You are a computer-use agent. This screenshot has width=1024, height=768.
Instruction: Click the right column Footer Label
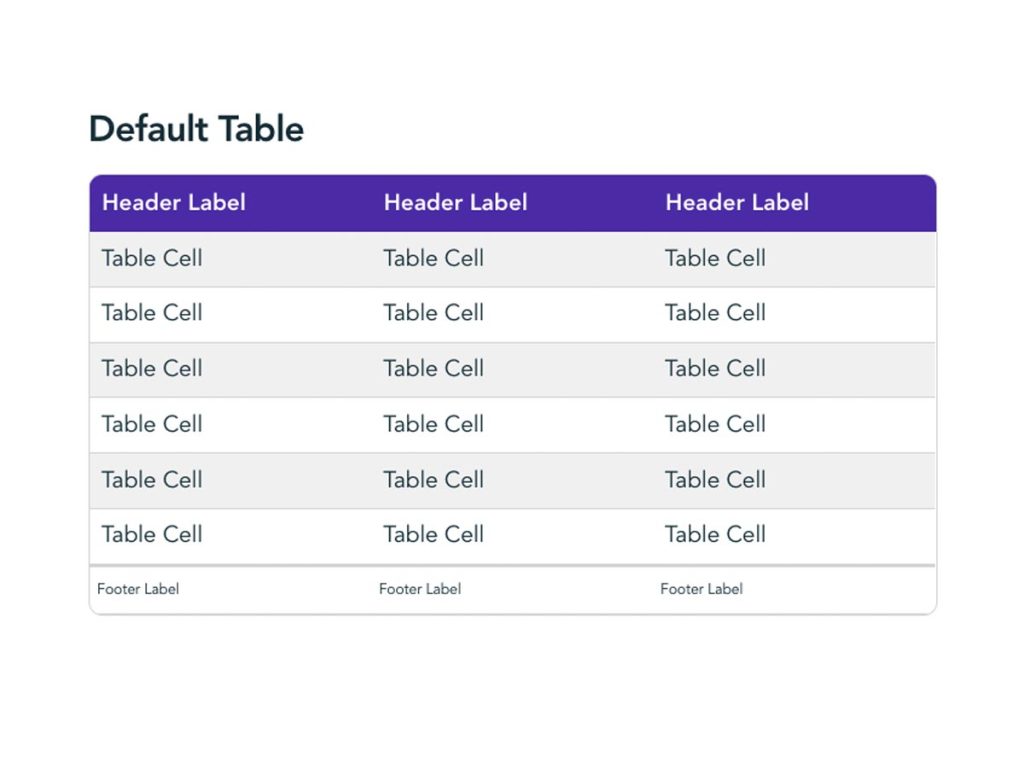701,589
